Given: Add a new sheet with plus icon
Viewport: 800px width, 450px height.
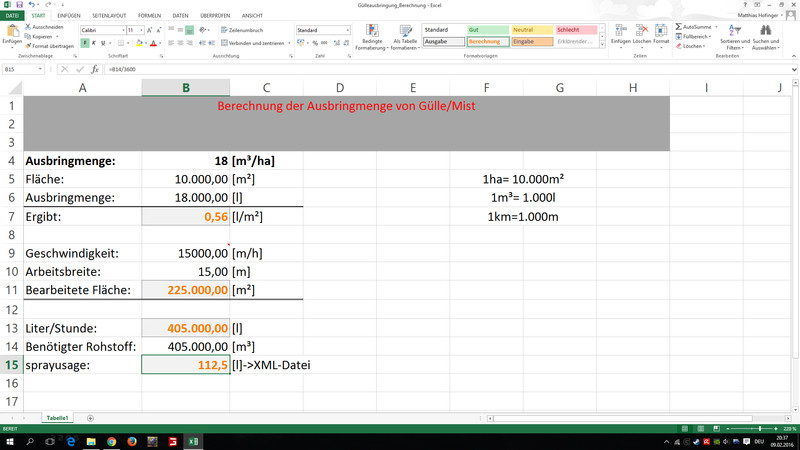Looking at the screenshot, I should tap(90, 417).
